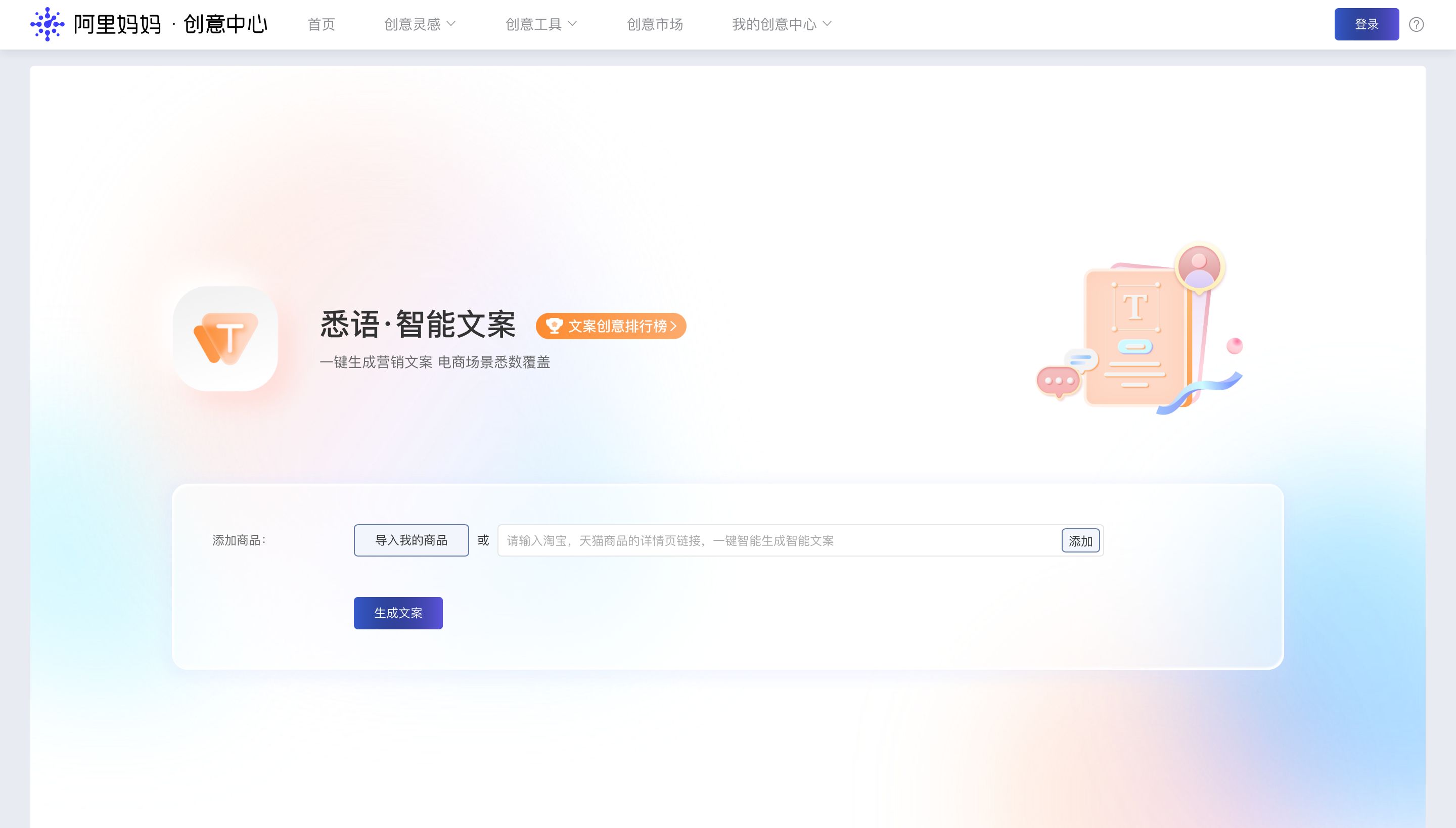This screenshot has width=1456, height=828.
Task: Click the user avatar illustration icon
Action: point(1199,268)
